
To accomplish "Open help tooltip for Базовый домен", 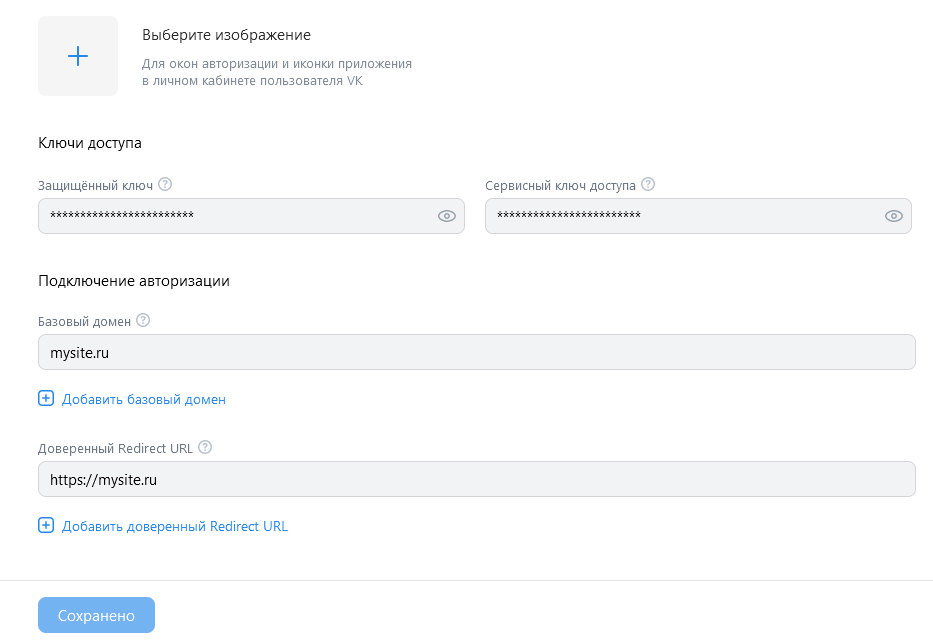I will tap(143, 321).
